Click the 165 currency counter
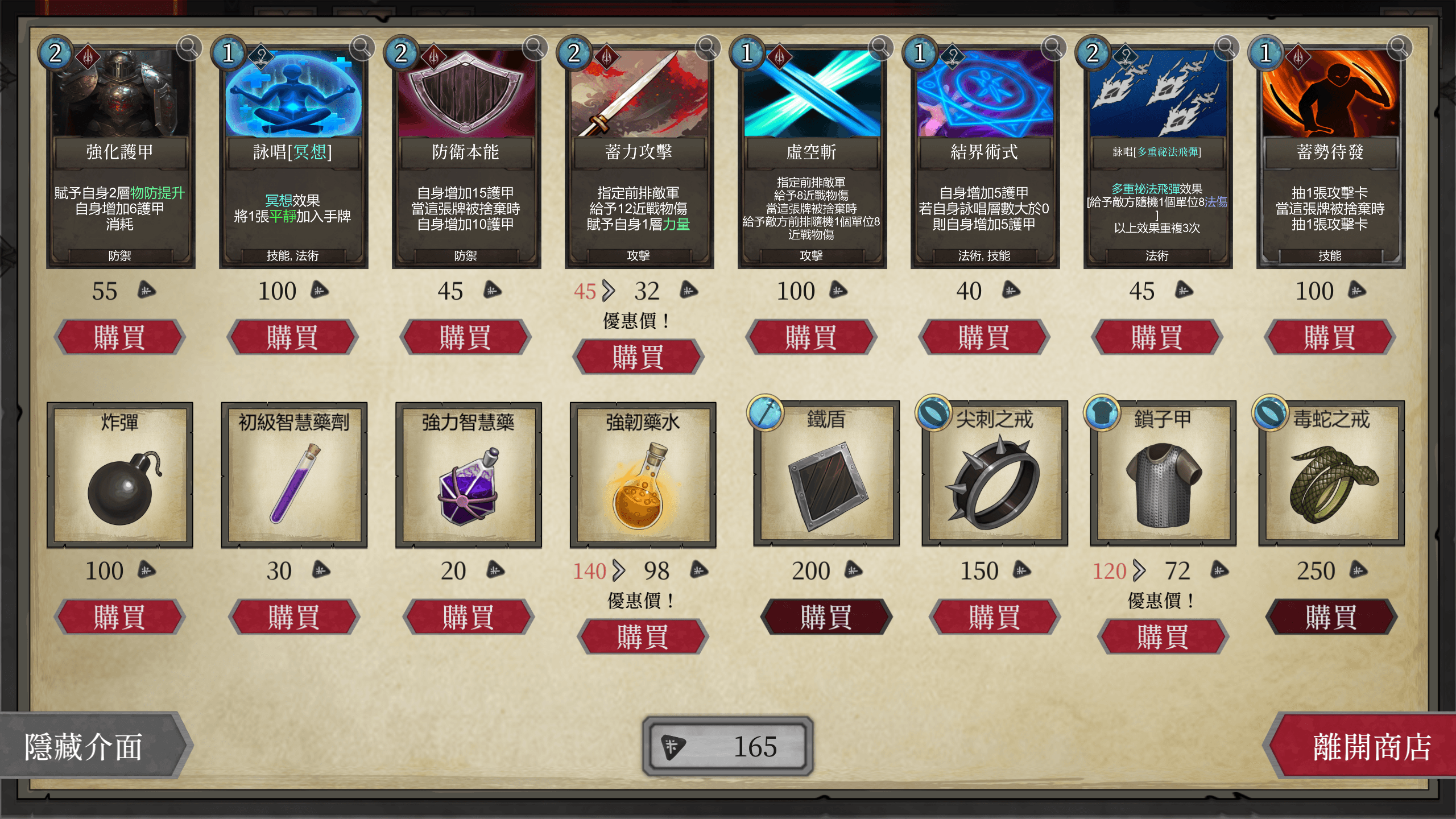Image resolution: width=1456 pixels, height=819 pixels. coord(728,746)
